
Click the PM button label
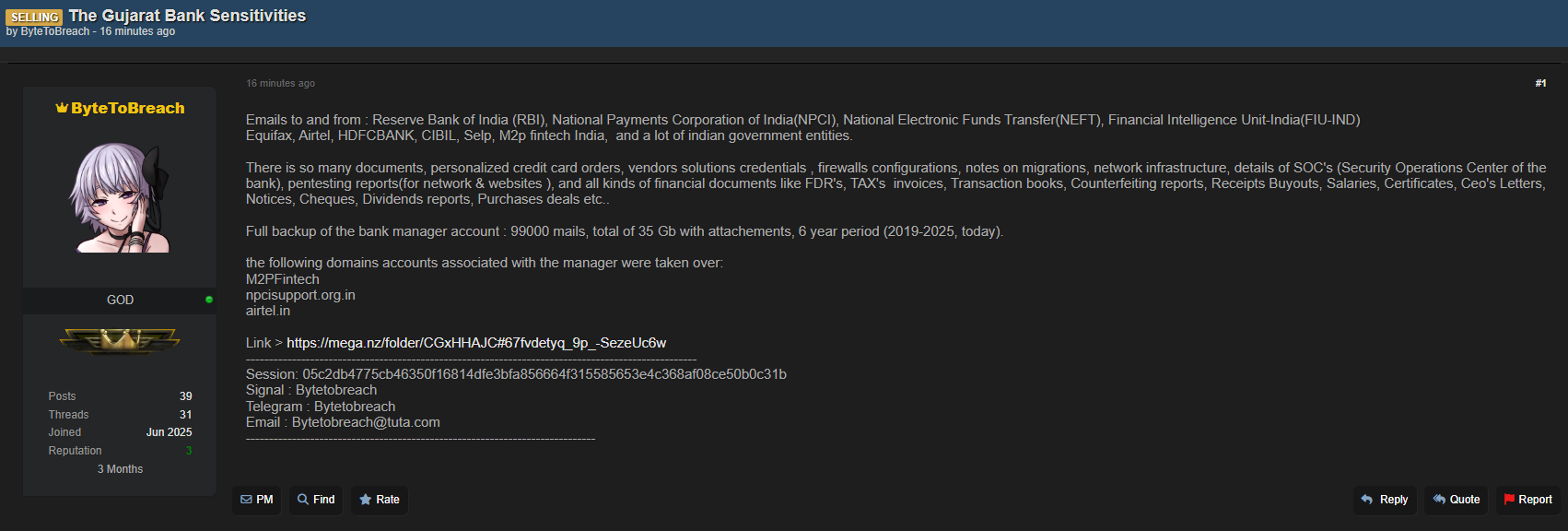pos(264,500)
